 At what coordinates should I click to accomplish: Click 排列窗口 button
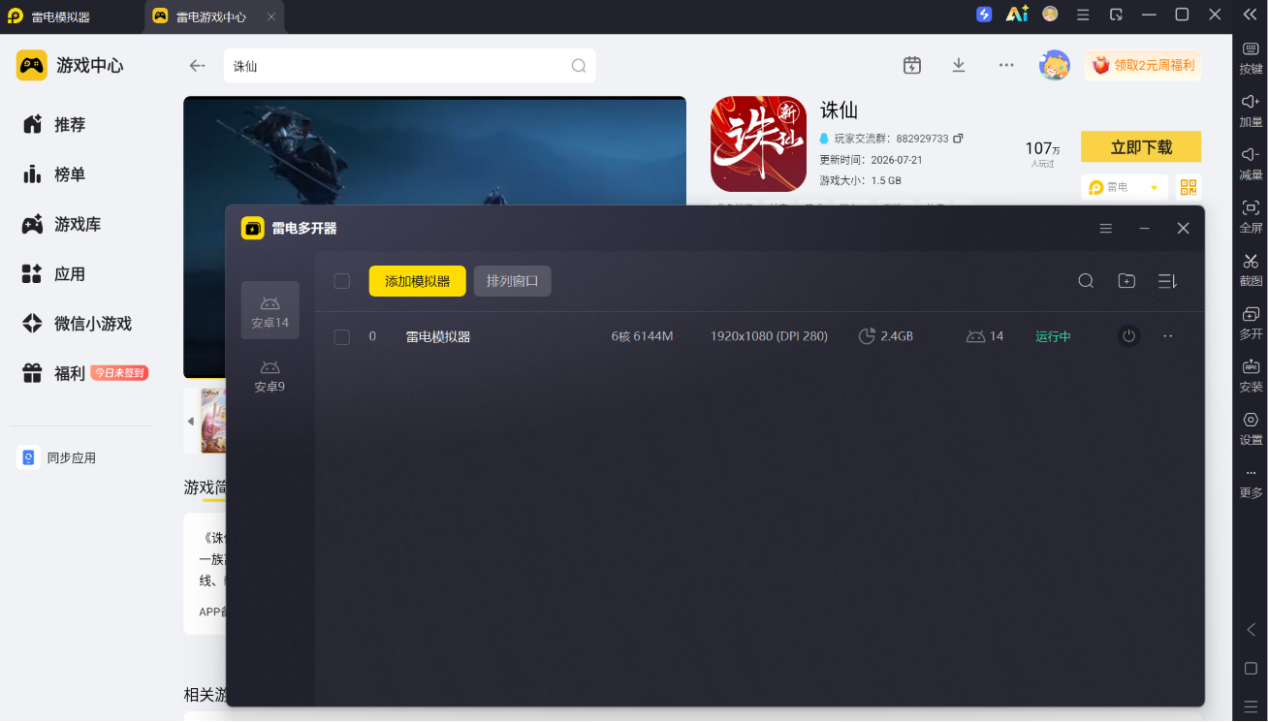point(512,281)
